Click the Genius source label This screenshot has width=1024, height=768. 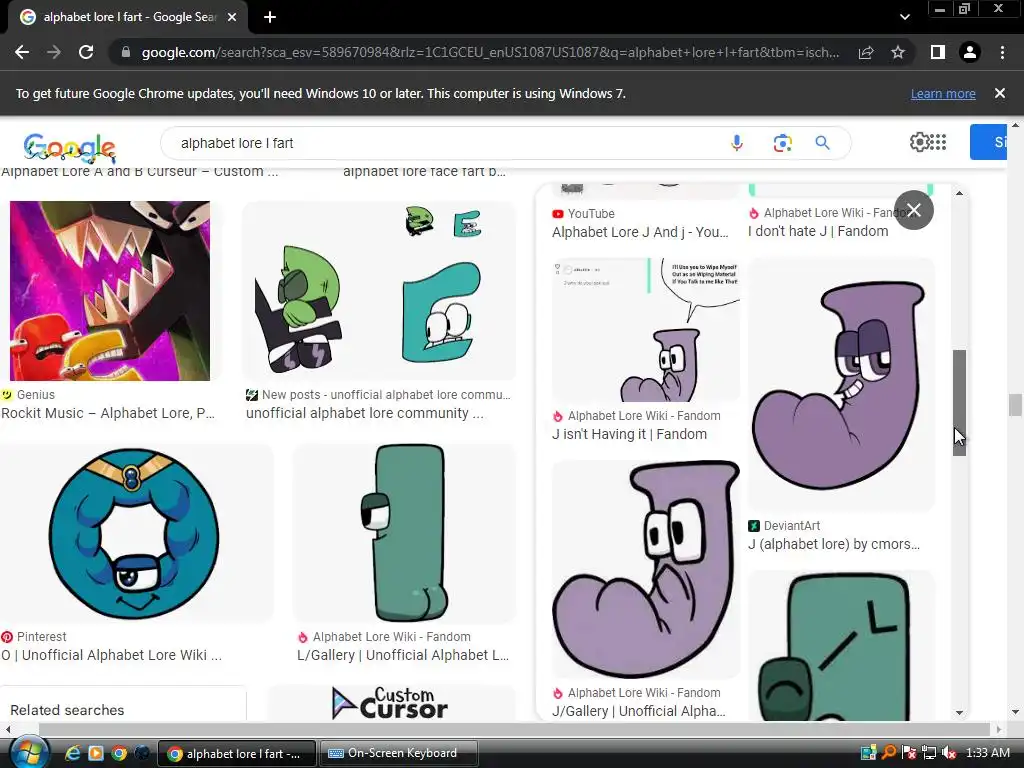(x=36, y=394)
